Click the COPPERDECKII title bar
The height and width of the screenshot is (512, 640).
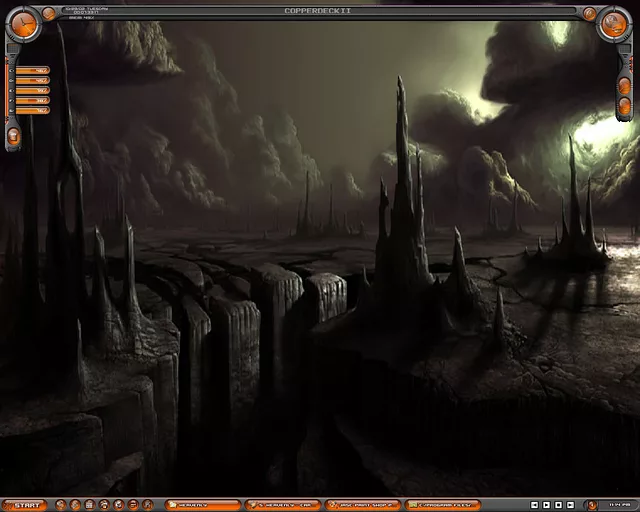tap(319, 11)
